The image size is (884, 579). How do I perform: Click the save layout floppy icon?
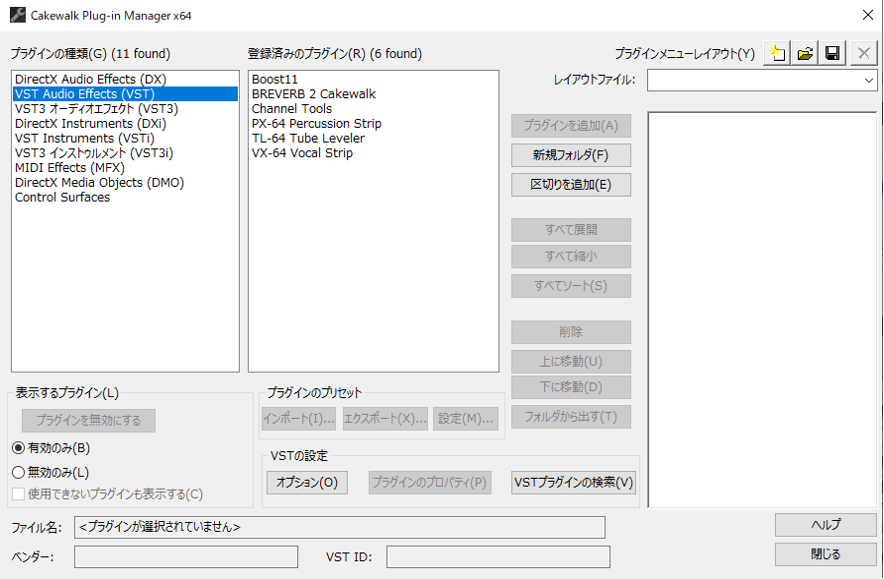(x=833, y=54)
